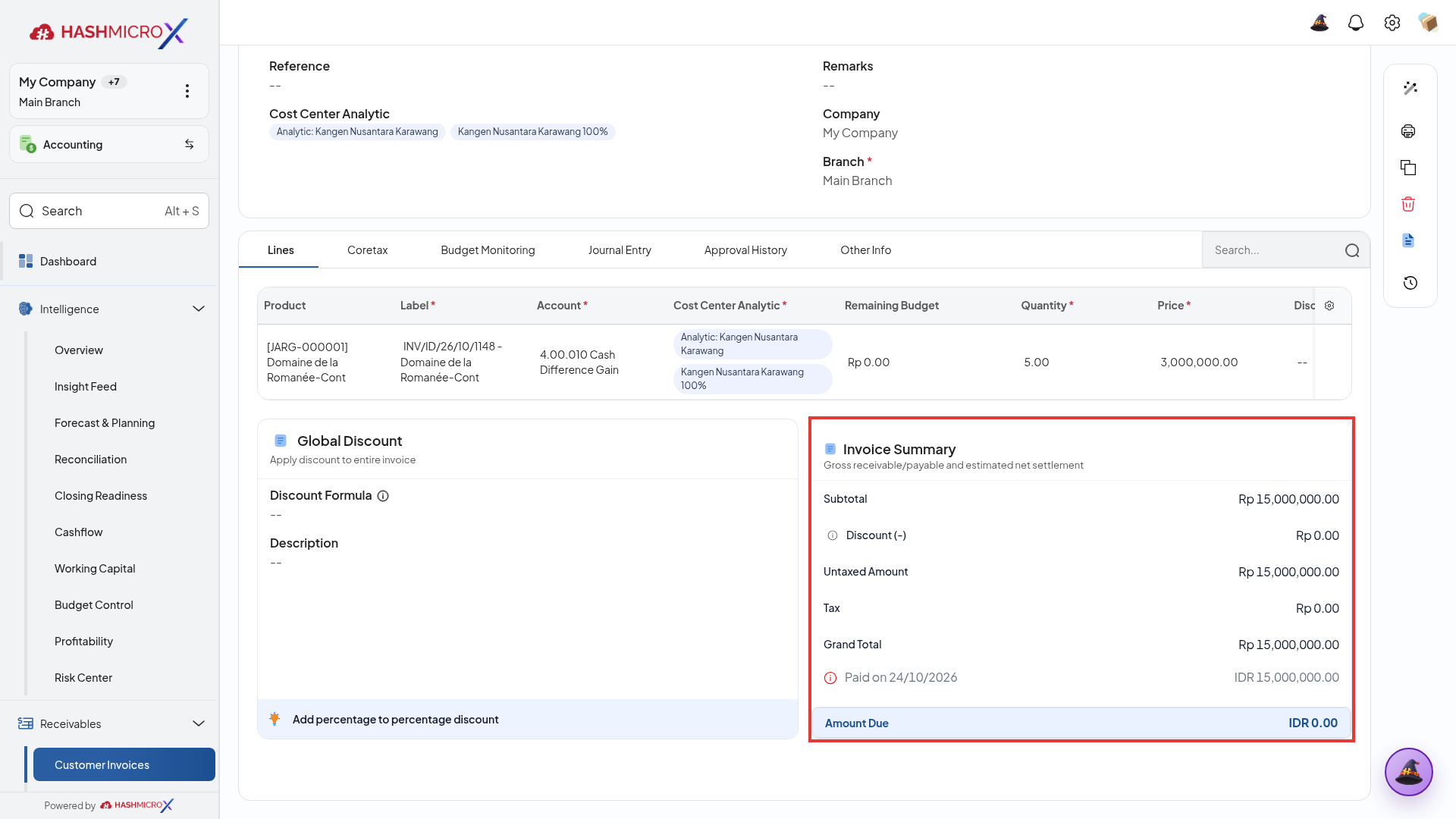Image resolution: width=1456 pixels, height=819 pixels.
Task: Collapse the Receivables section
Action: click(x=199, y=723)
